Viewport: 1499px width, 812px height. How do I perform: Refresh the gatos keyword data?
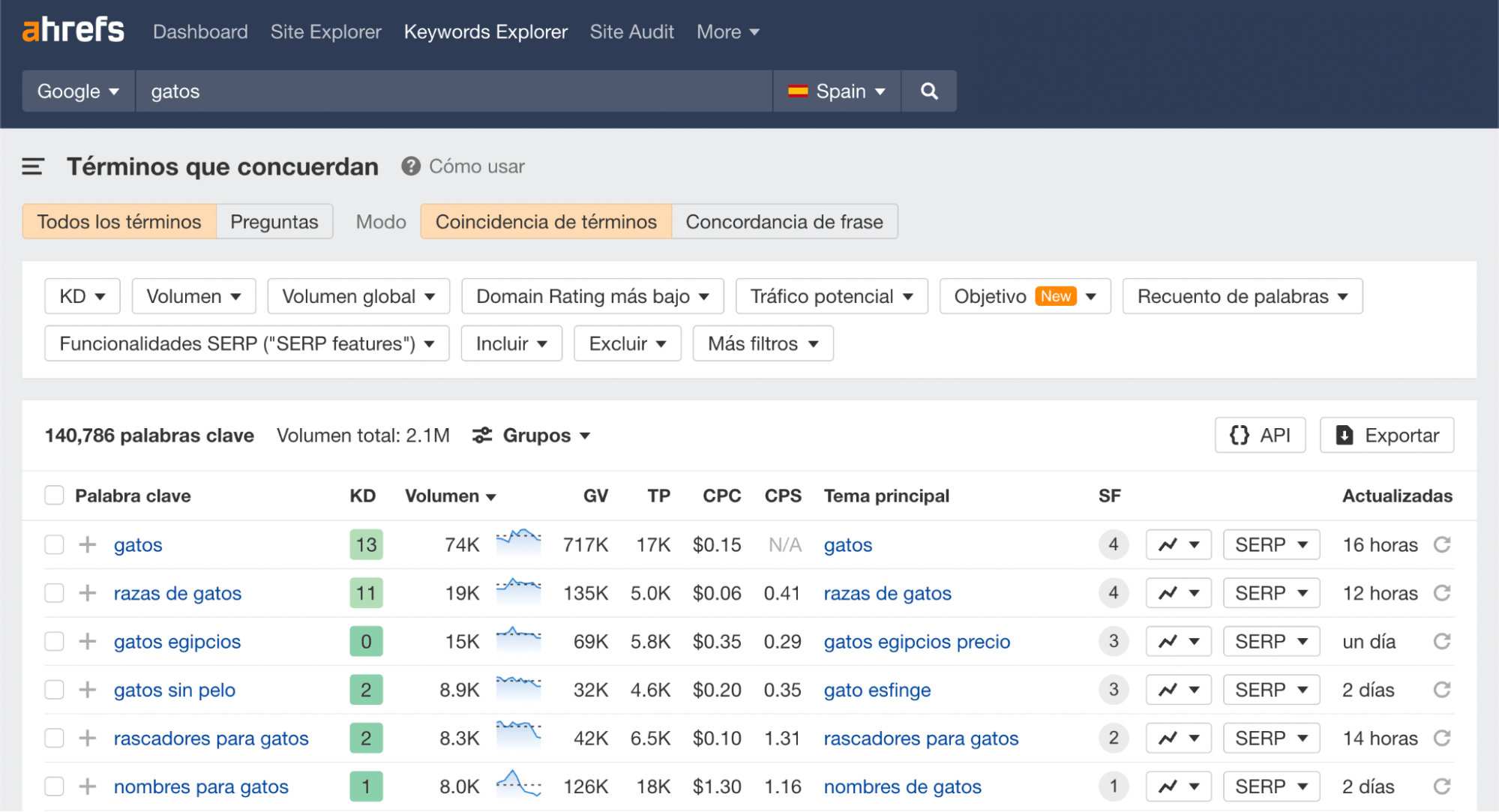(x=1442, y=544)
